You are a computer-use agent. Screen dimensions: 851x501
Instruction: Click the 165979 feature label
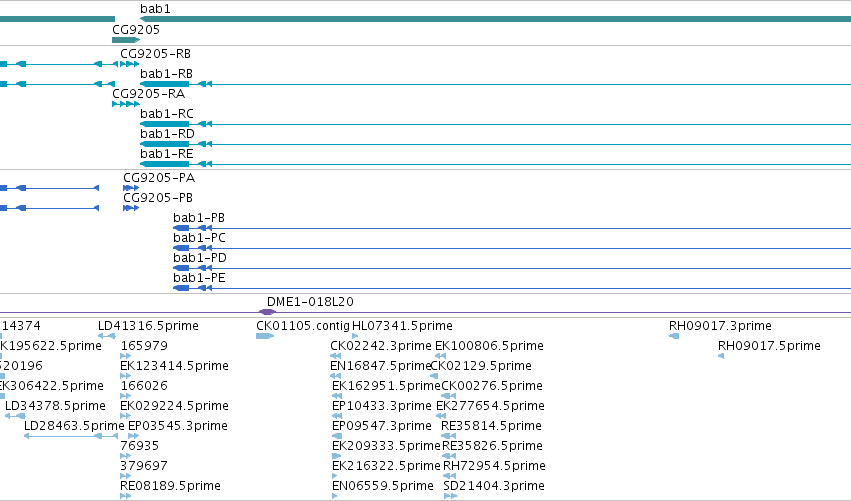pyautogui.click(x=144, y=346)
